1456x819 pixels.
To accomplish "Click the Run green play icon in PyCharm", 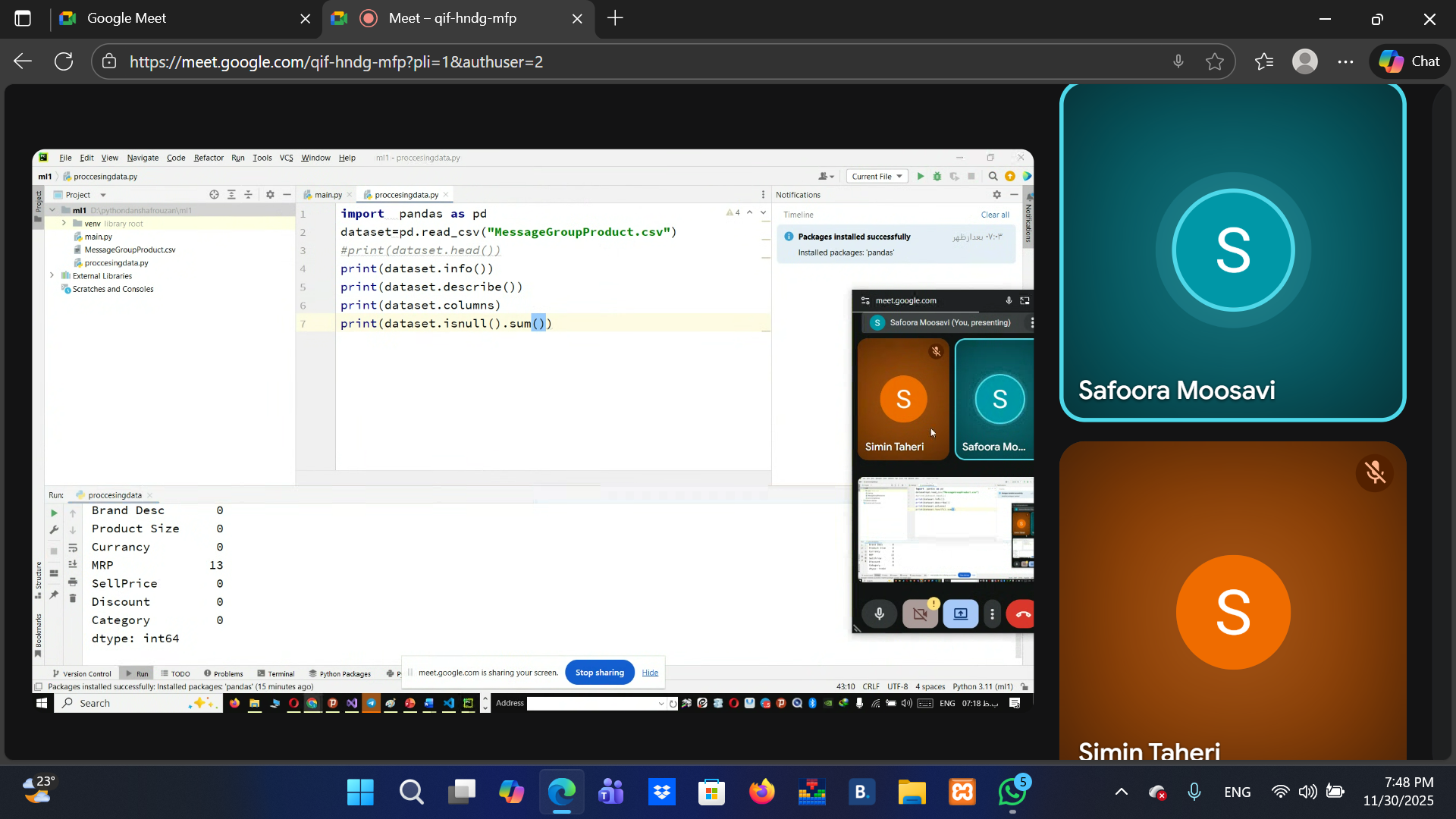I will click(921, 176).
